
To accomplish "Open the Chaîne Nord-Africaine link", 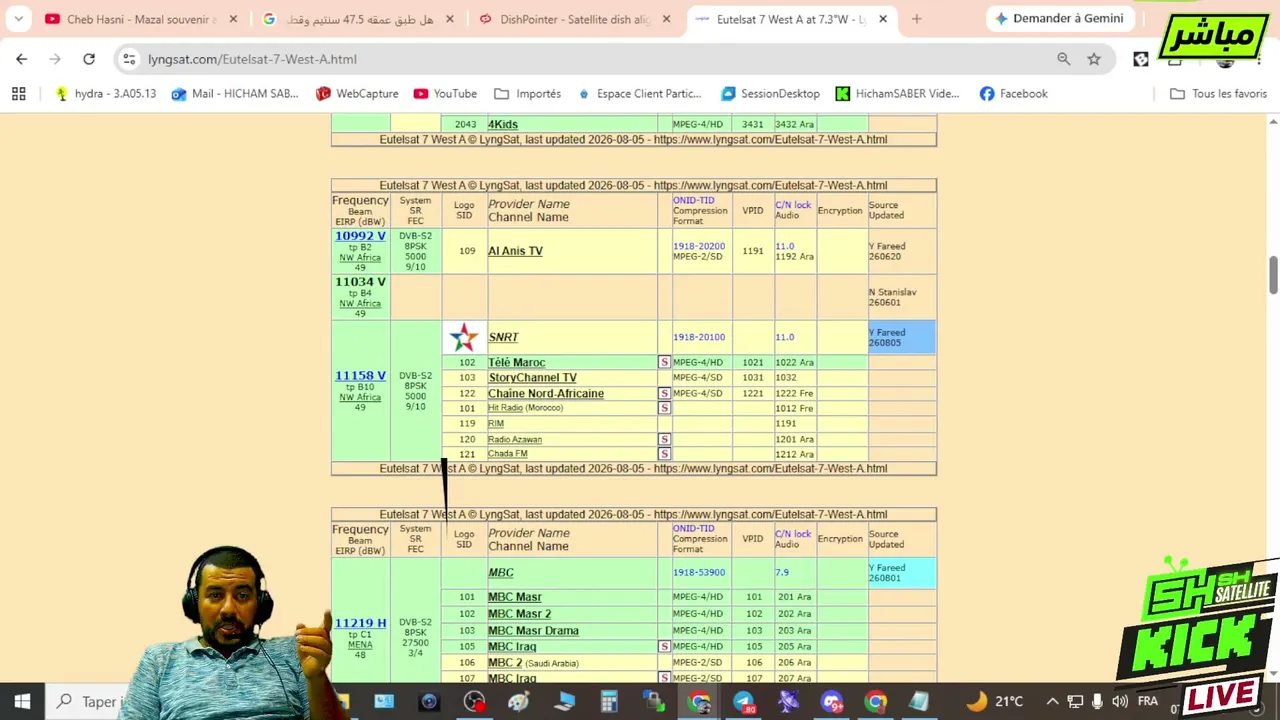I will coord(546,393).
